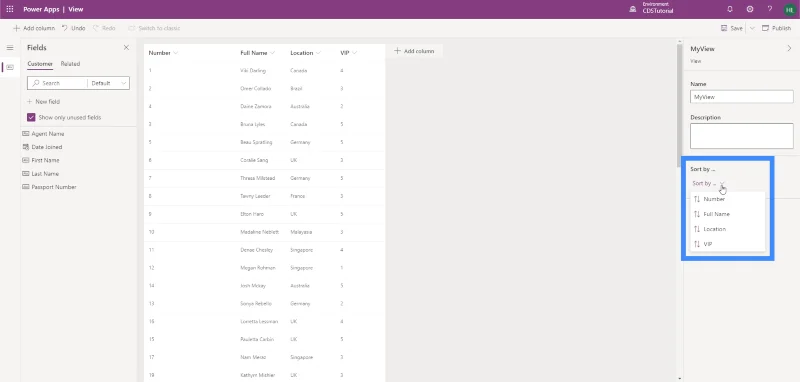
Task: Open the Location column header menu
Action: [x=318, y=53]
